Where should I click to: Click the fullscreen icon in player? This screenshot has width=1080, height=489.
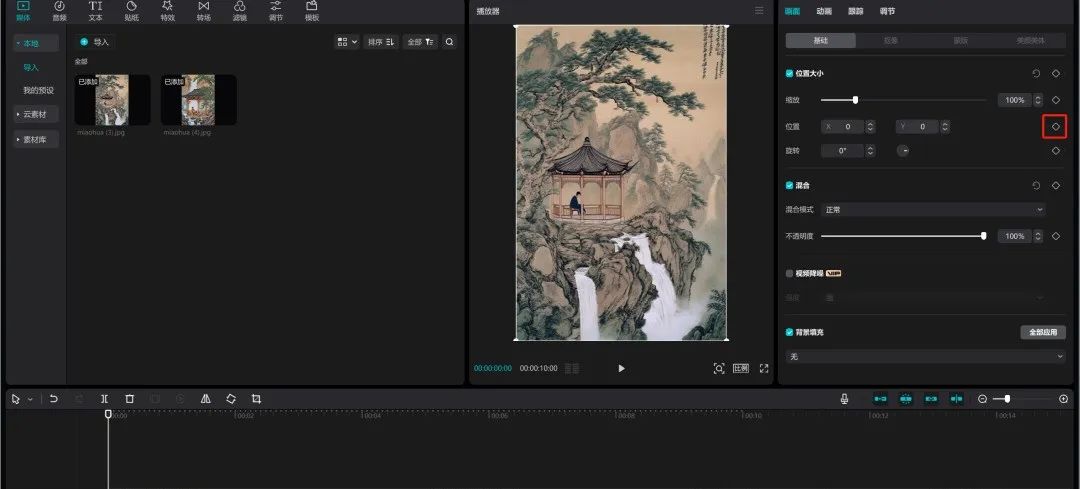coord(764,368)
